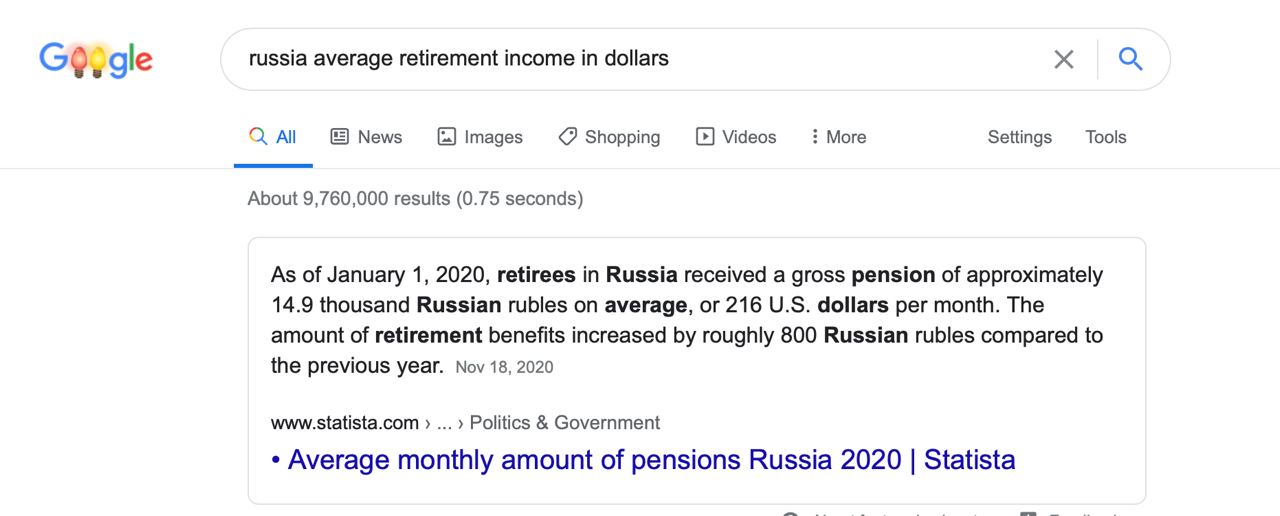Click the play icon next to Videos
This screenshot has height=516, width=1280.
tap(705, 137)
